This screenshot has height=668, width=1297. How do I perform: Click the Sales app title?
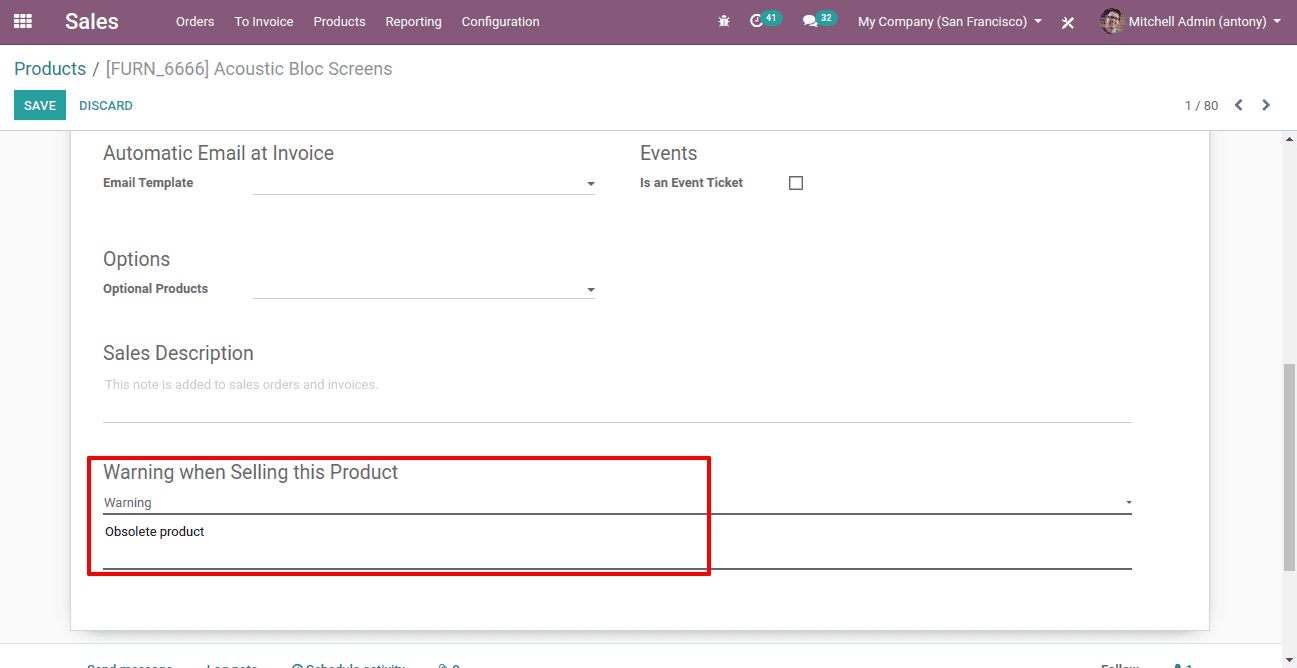(x=92, y=21)
